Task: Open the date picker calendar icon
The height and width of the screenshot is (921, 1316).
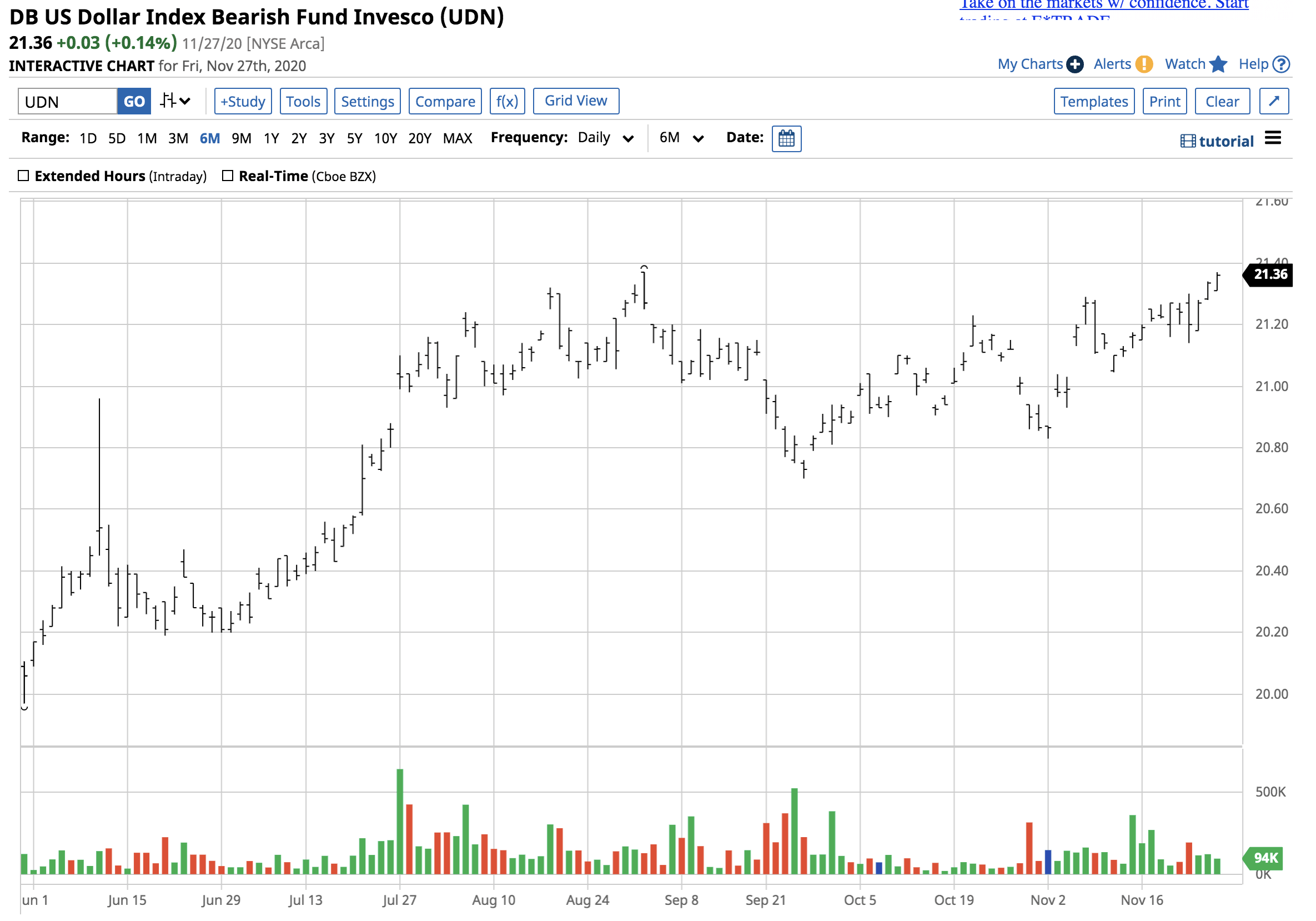Action: coord(786,139)
